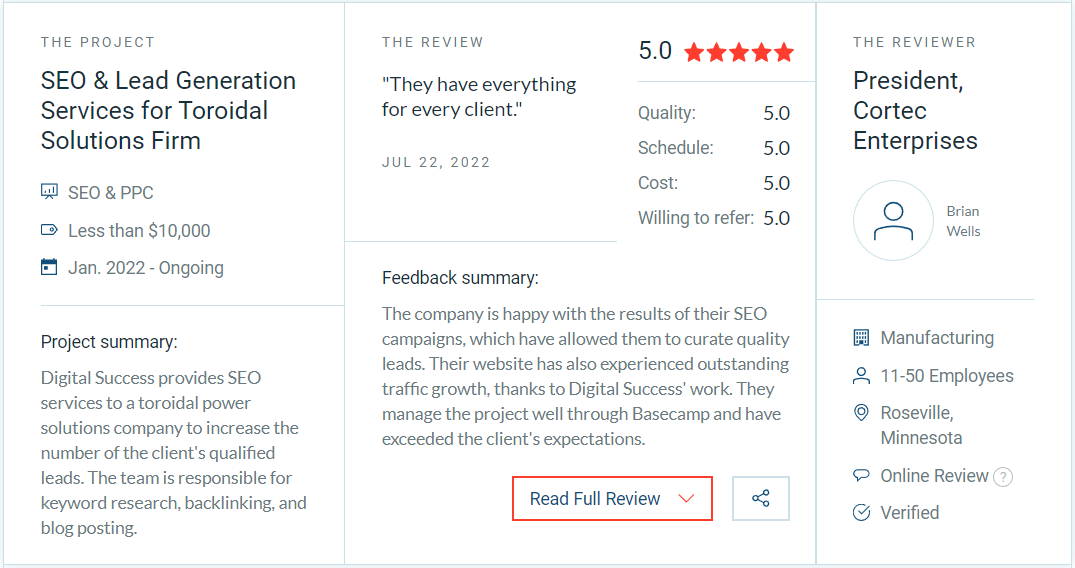Click the five-star rating display
This screenshot has height=568, width=1075.
(739, 52)
